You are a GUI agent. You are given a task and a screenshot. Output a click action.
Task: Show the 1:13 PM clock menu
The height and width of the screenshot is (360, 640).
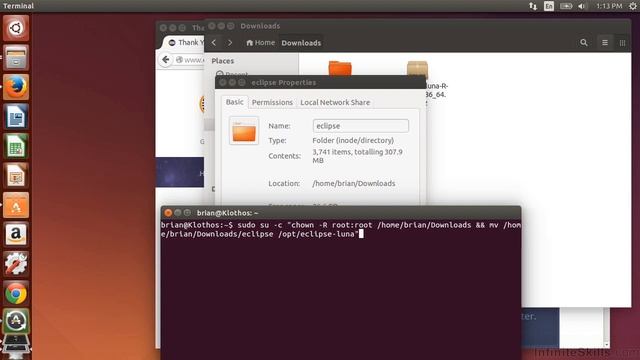(x=609, y=6)
